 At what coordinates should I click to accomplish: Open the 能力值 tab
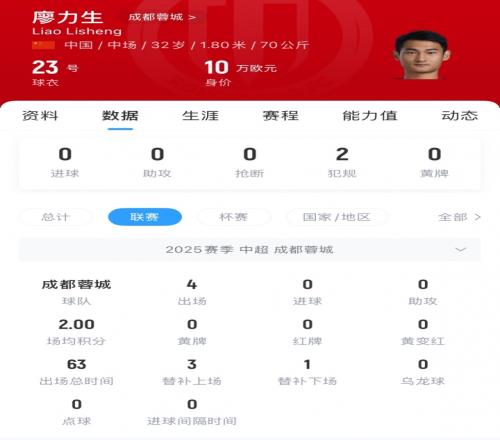coord(370,116)
